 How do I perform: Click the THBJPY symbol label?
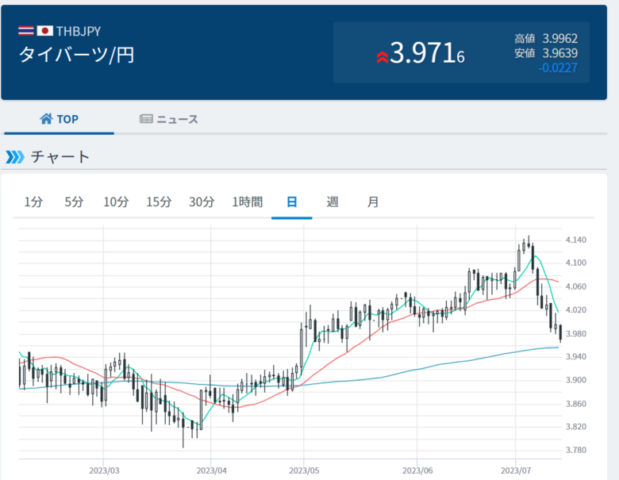pos(78,31)
